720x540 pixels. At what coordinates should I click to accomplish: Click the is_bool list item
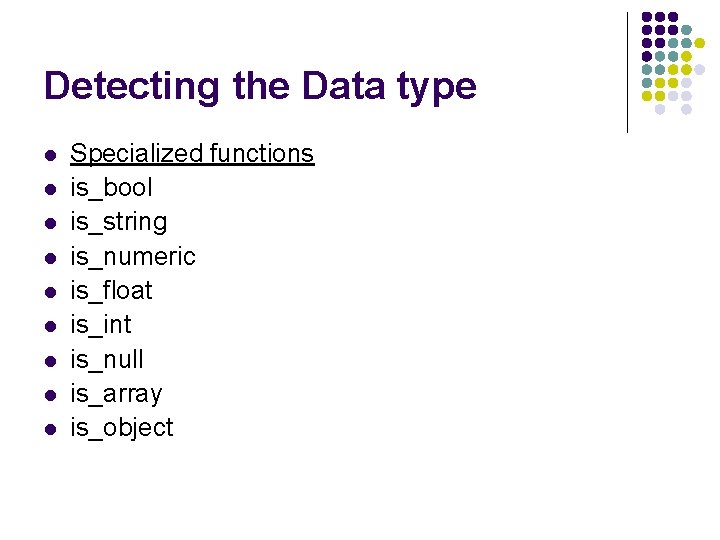tap(111, 187)
